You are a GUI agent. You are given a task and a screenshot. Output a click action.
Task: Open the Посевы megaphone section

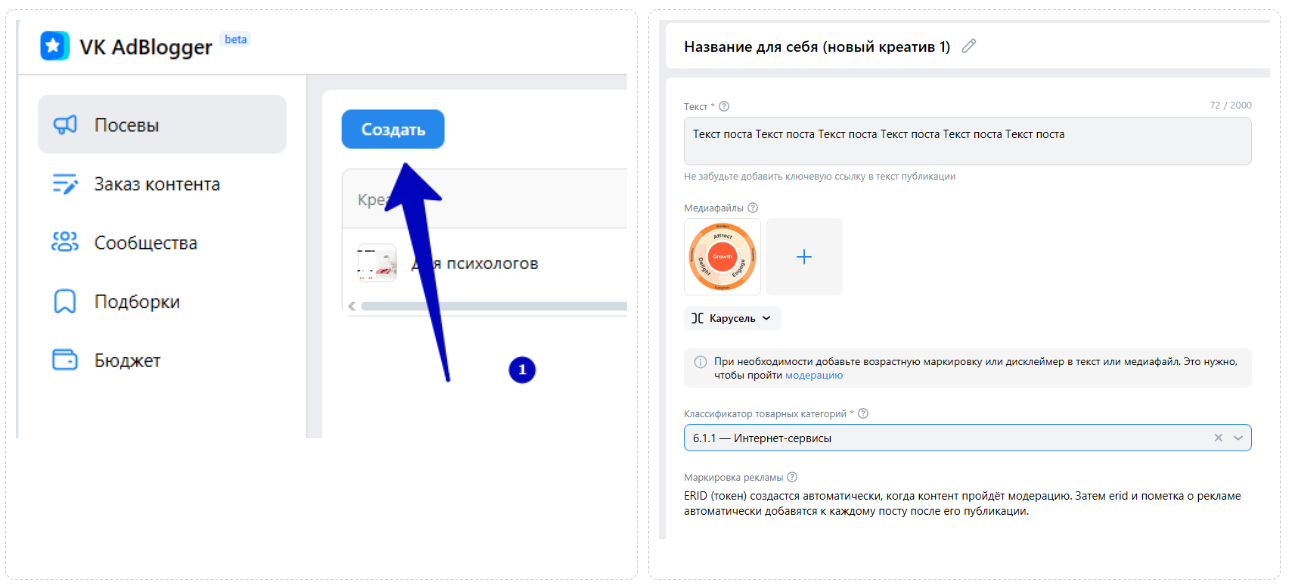point(65,125)
